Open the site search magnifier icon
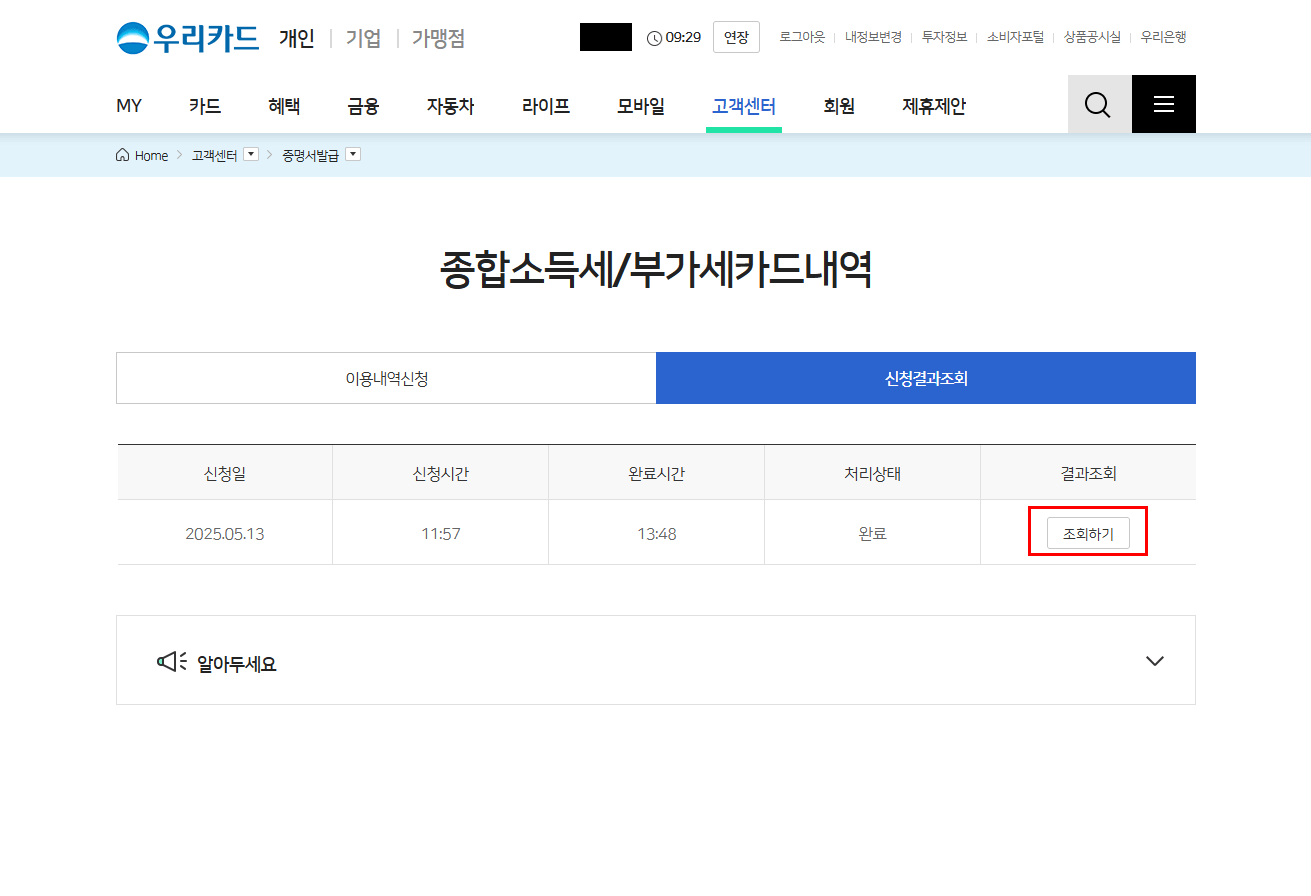Image resolution: width=1311 pixels, height=896 pixels. click(1098, 104)
